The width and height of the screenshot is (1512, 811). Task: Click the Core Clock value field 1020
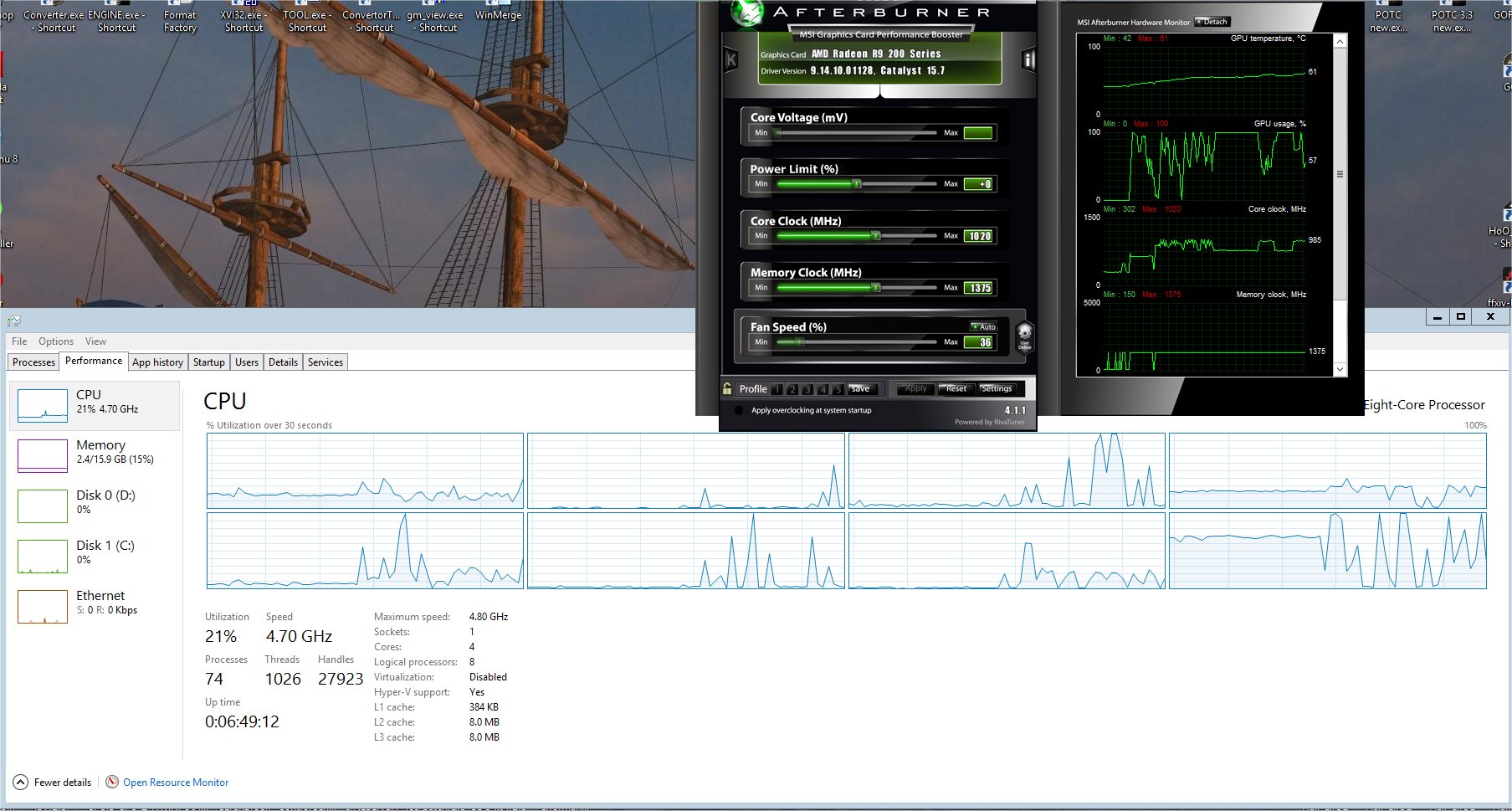978,236
